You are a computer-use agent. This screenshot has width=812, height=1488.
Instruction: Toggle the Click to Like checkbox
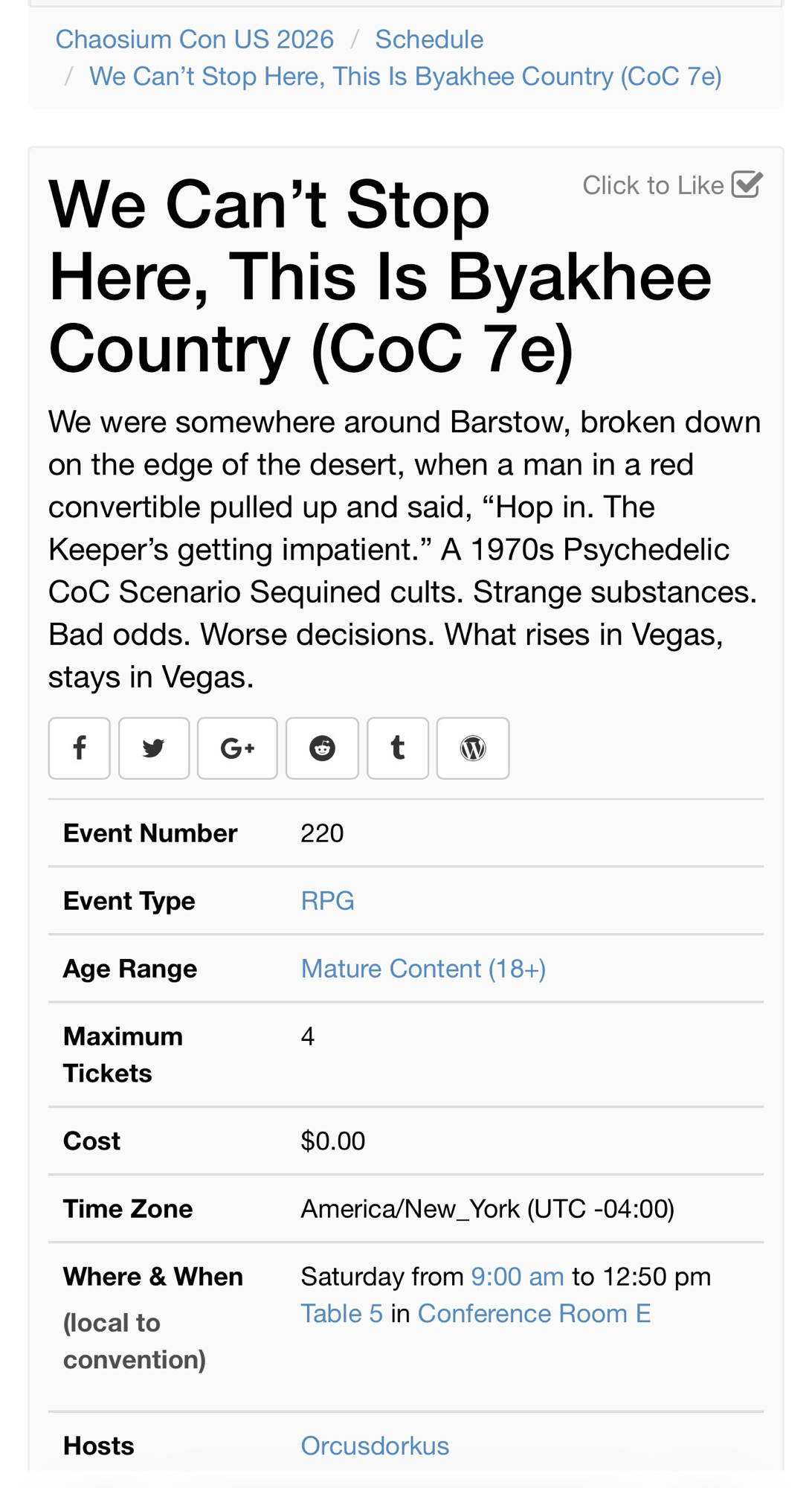tap(747, 185)
